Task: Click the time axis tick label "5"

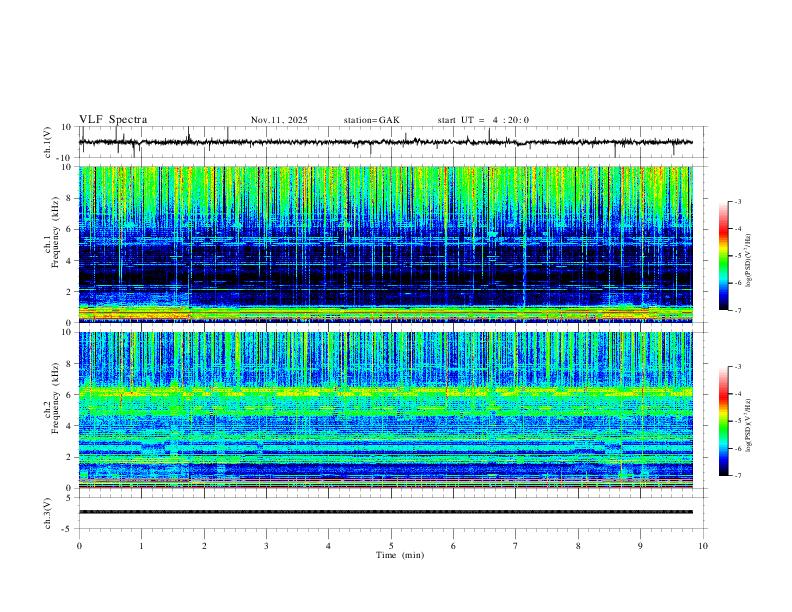Action: (x=391, y=546)
